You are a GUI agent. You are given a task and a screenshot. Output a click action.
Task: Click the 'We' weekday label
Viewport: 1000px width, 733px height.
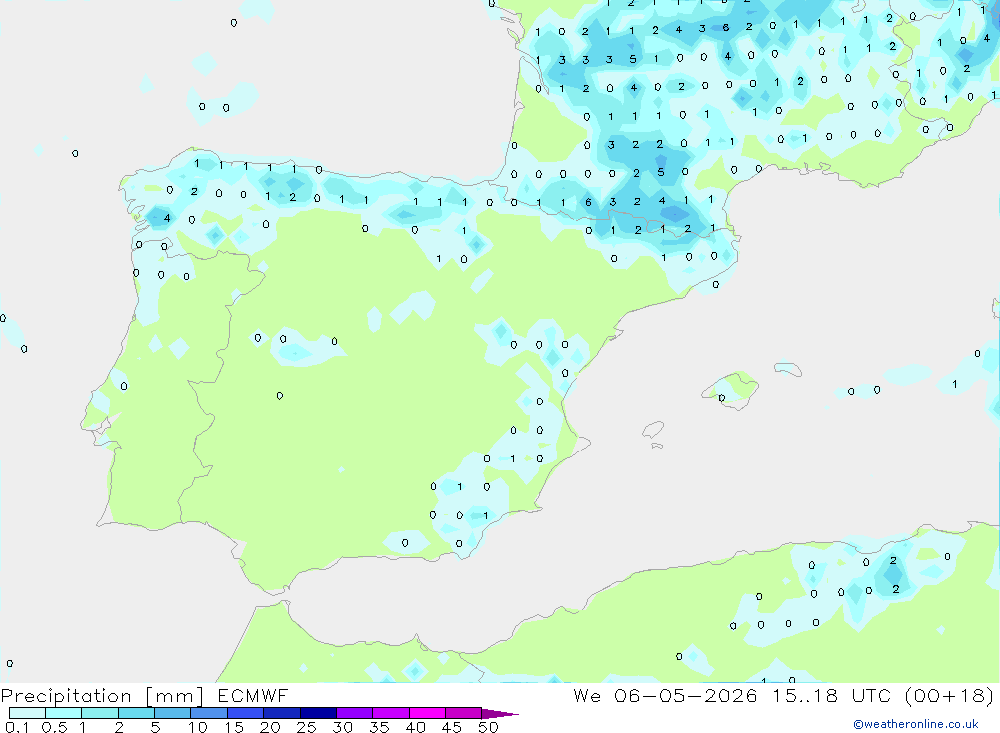coord(587,695)
